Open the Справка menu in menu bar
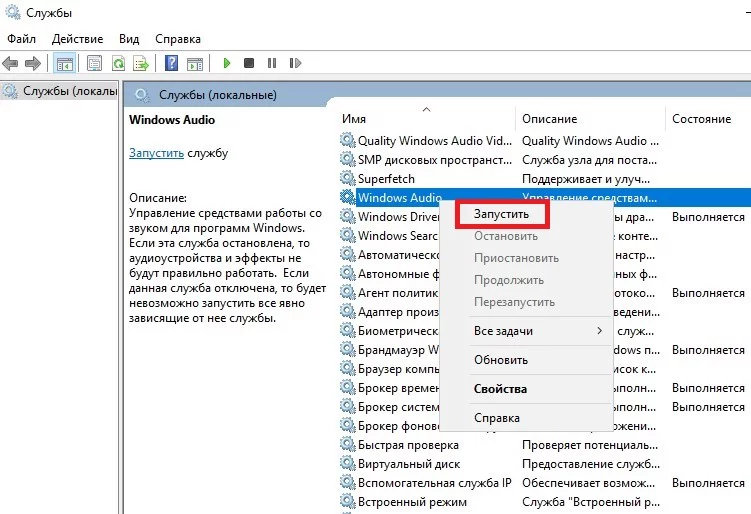The image size is (751, 514). coord(178,39)
